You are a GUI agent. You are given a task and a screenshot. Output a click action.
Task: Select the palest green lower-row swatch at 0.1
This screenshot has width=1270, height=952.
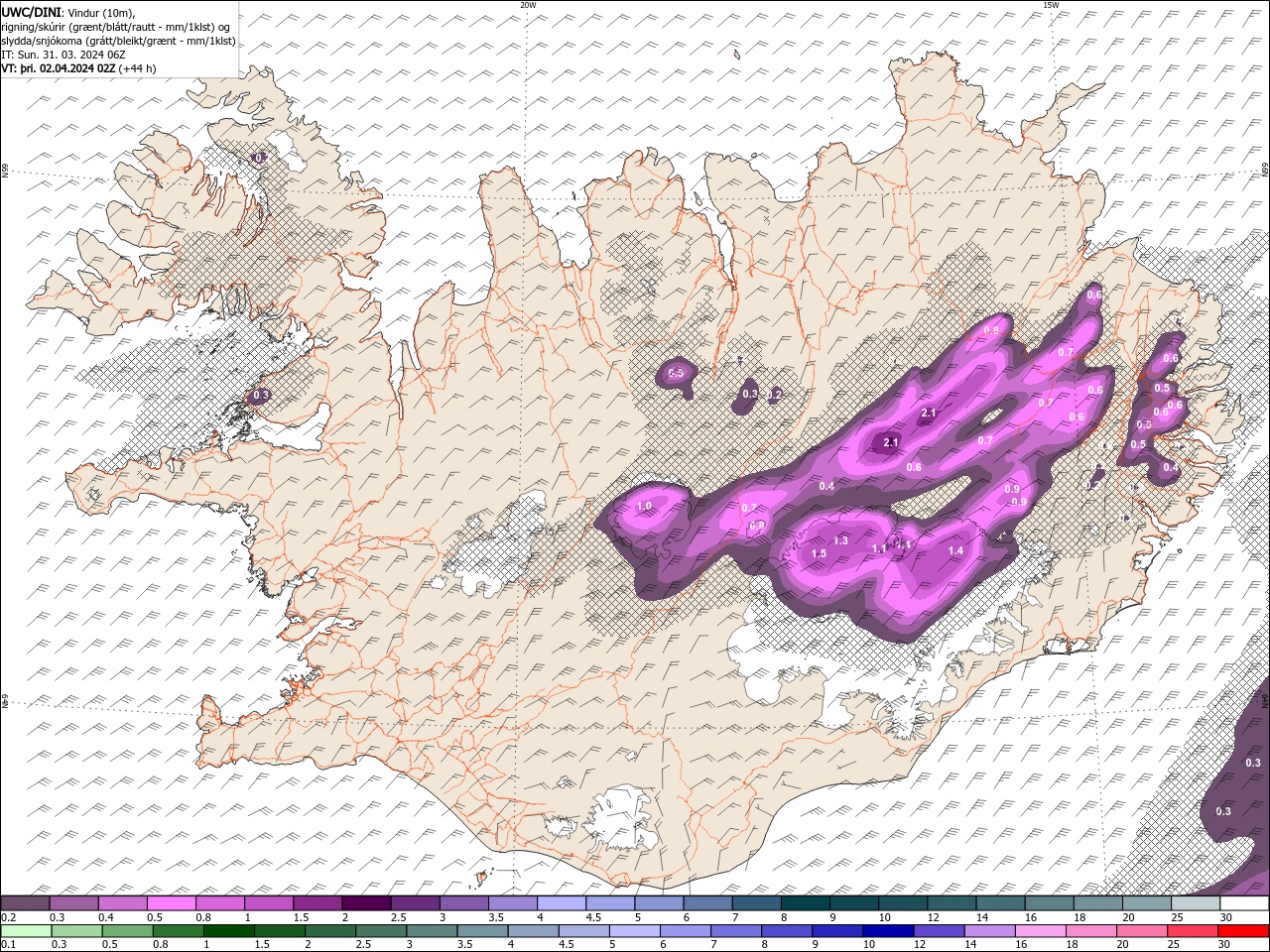pyautogui.click(x=26, y=931)
